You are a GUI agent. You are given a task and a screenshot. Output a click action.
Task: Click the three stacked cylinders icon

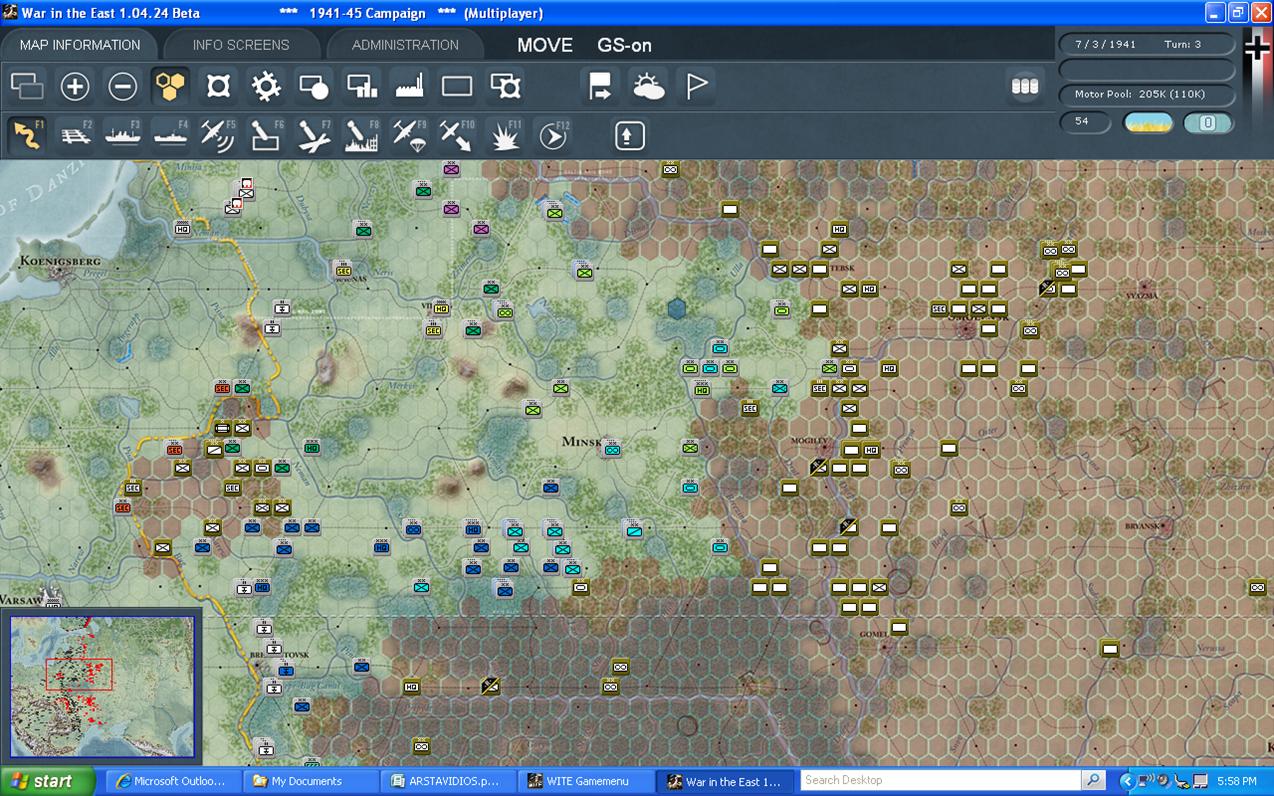(x=1025, y=87)
